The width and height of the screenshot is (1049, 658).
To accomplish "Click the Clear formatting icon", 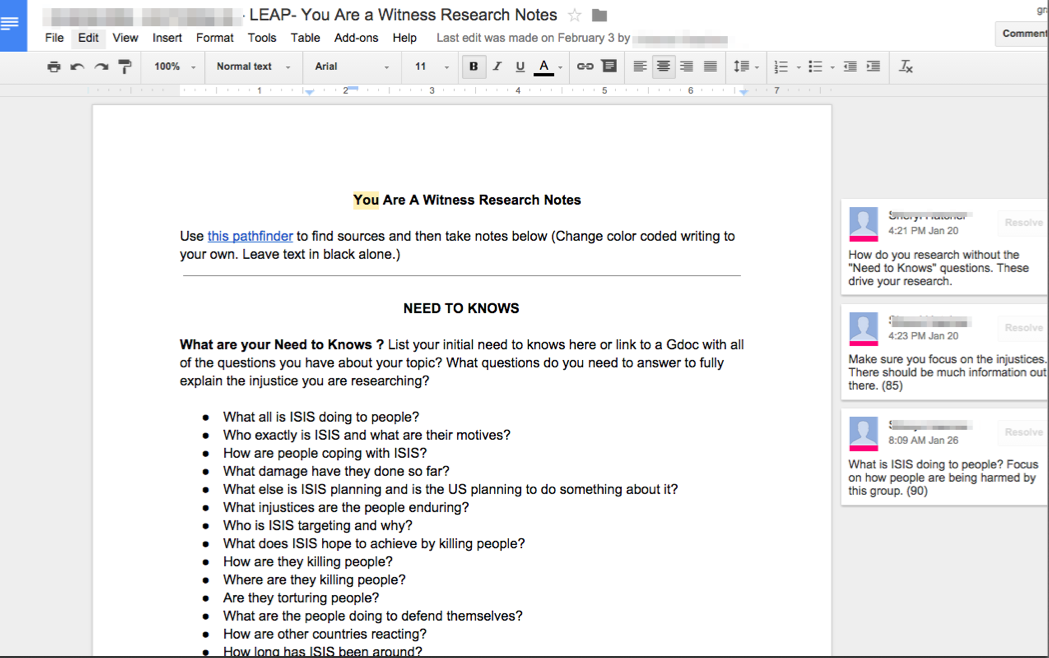I will (x=906, y=67).
